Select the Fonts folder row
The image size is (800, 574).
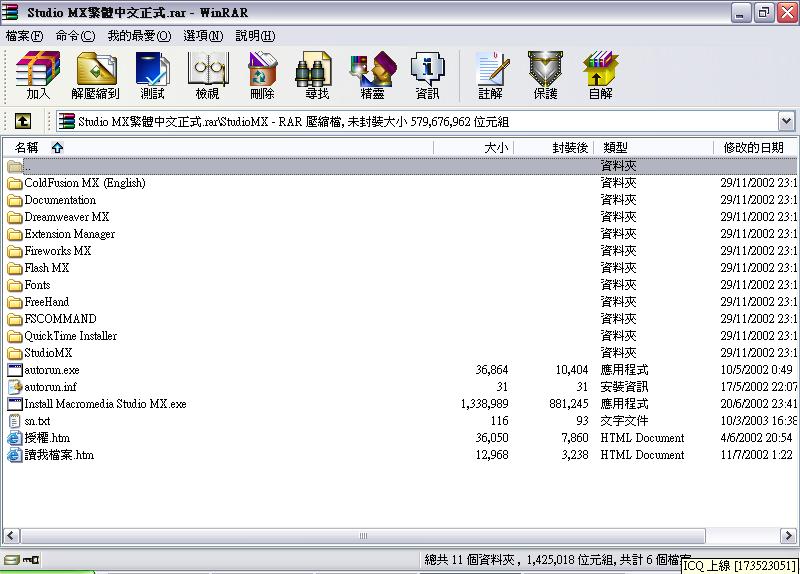399,285
